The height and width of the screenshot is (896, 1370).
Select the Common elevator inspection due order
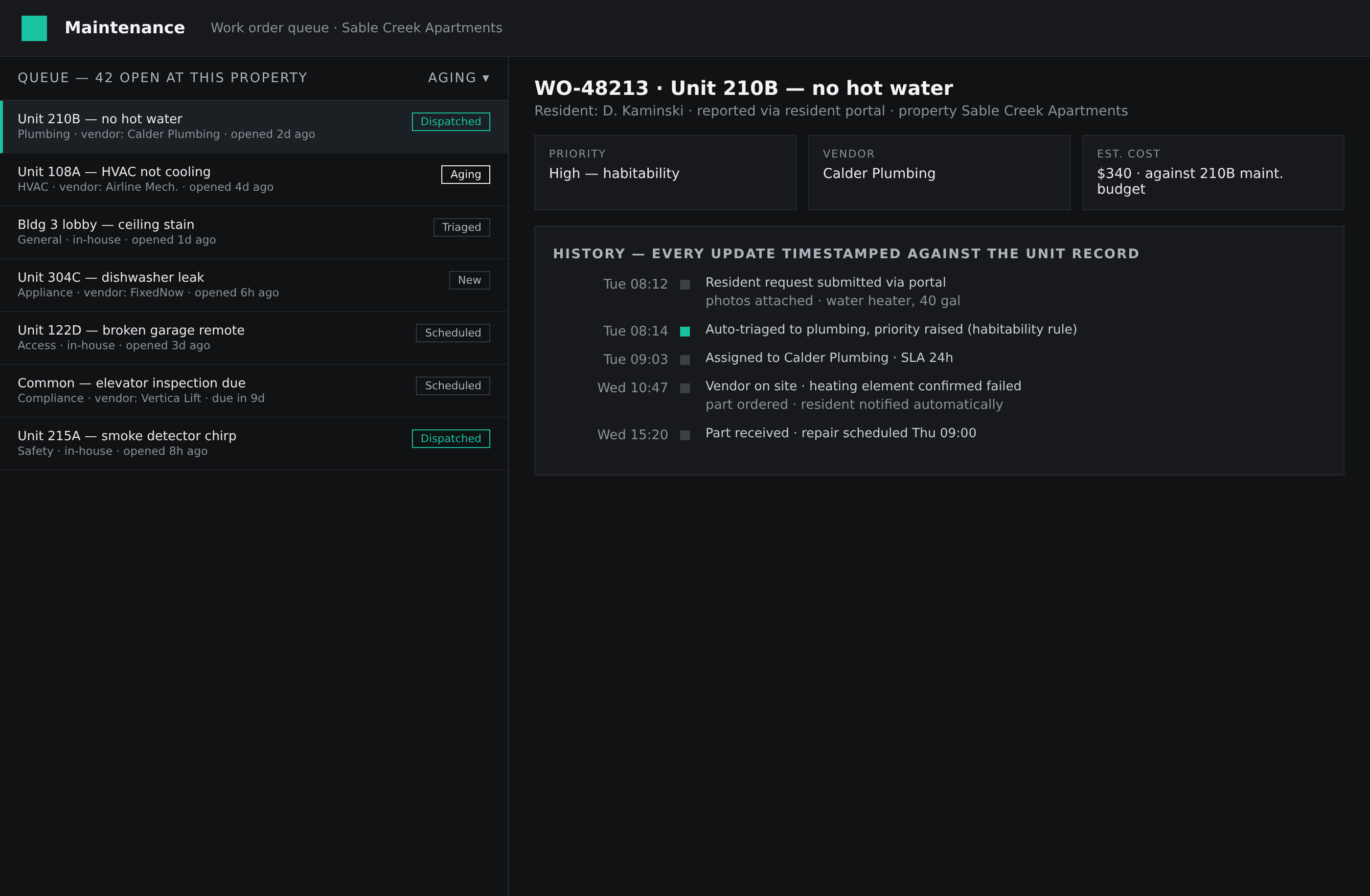[x=254, y=391]
